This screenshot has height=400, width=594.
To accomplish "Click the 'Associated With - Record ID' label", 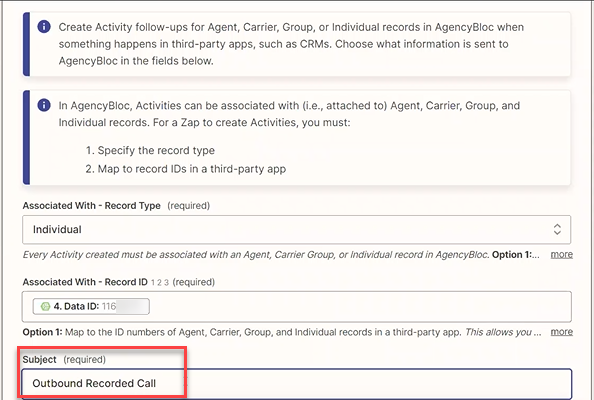I will point(85,282).
